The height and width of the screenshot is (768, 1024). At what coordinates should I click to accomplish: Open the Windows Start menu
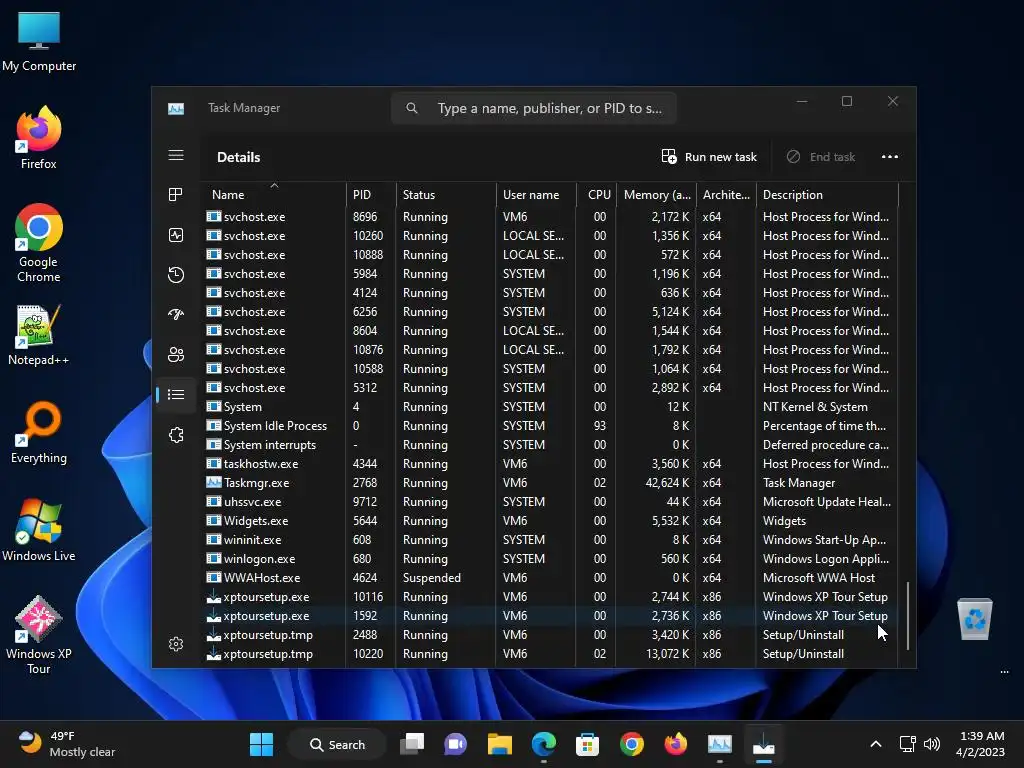[261, 744]
